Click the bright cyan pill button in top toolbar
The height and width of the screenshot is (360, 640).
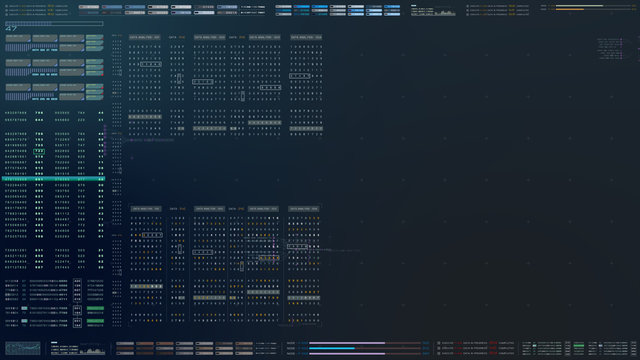301,7
